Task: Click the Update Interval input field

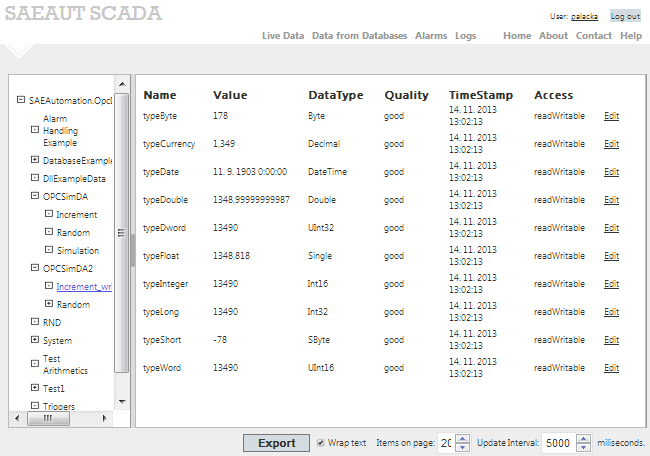Action: tap(559, 442)
